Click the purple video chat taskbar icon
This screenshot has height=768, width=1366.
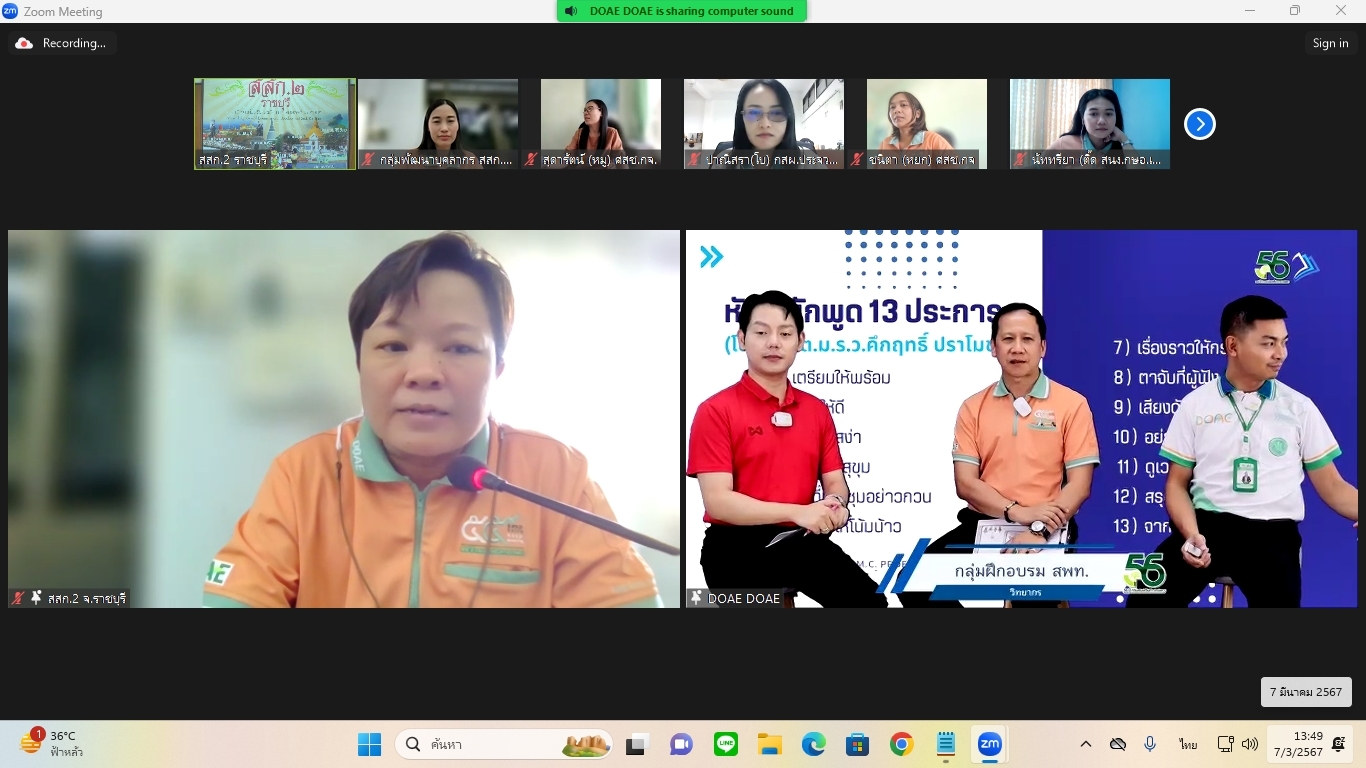click(x=682, y=744)
